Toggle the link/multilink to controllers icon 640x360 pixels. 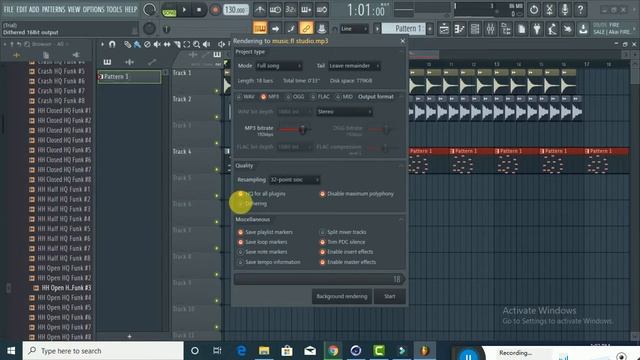click(306, 28)
